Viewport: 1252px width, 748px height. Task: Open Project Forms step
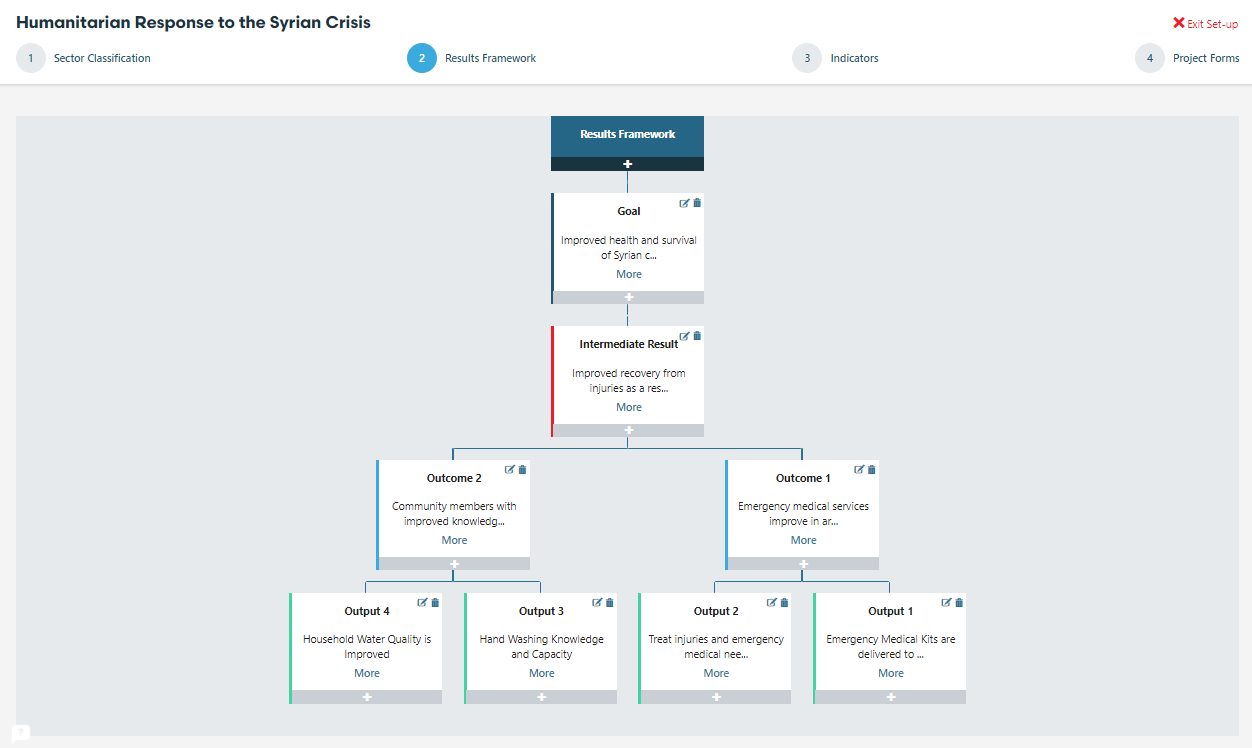pos(1205,58)
